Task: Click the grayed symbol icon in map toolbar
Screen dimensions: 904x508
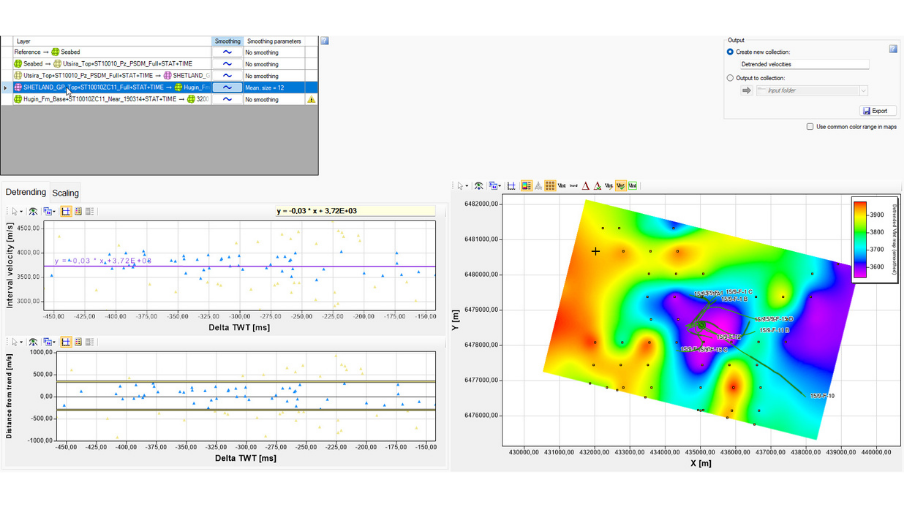Action: (538, 186)
